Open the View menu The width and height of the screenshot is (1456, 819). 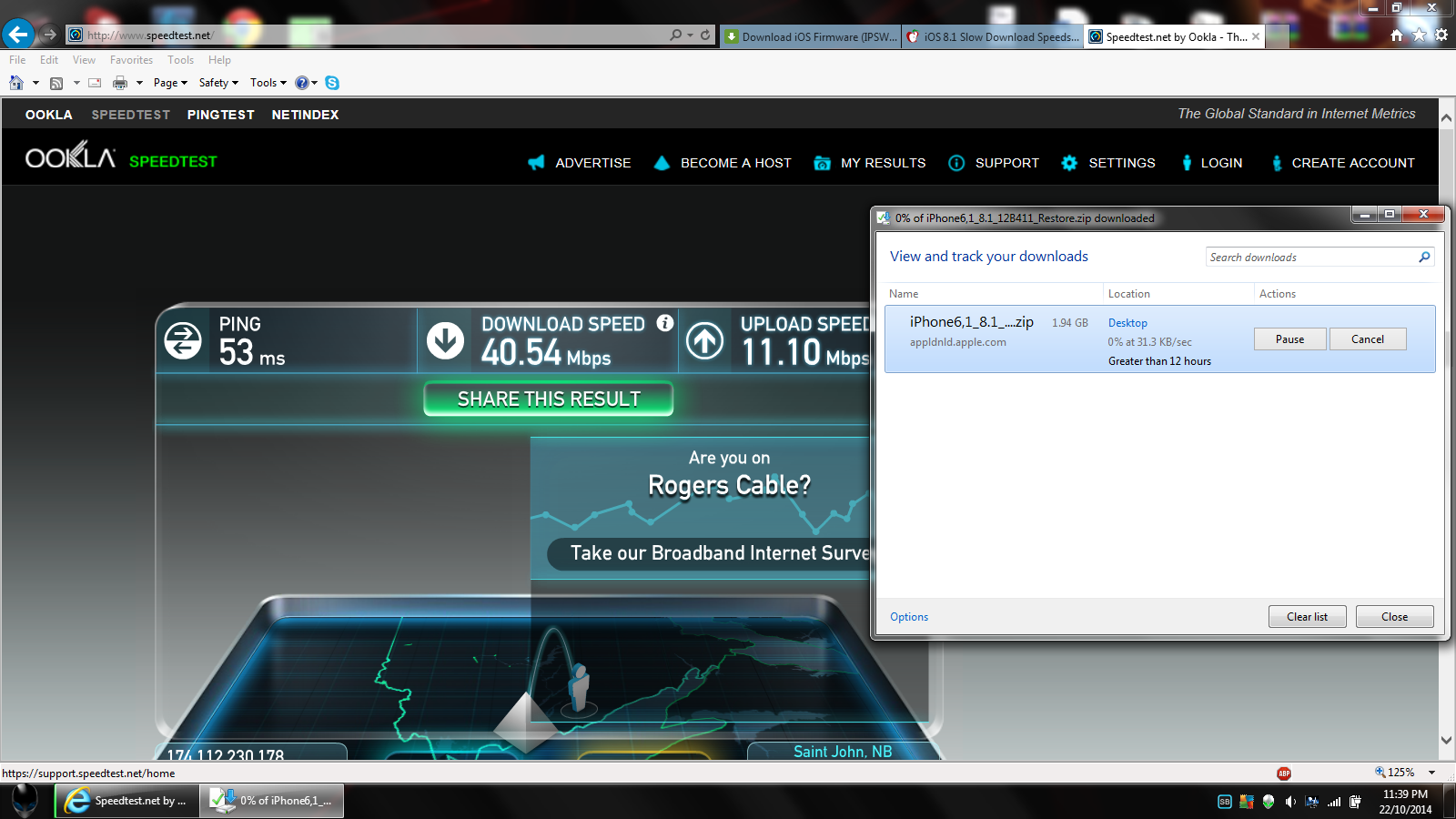[84, 60]
